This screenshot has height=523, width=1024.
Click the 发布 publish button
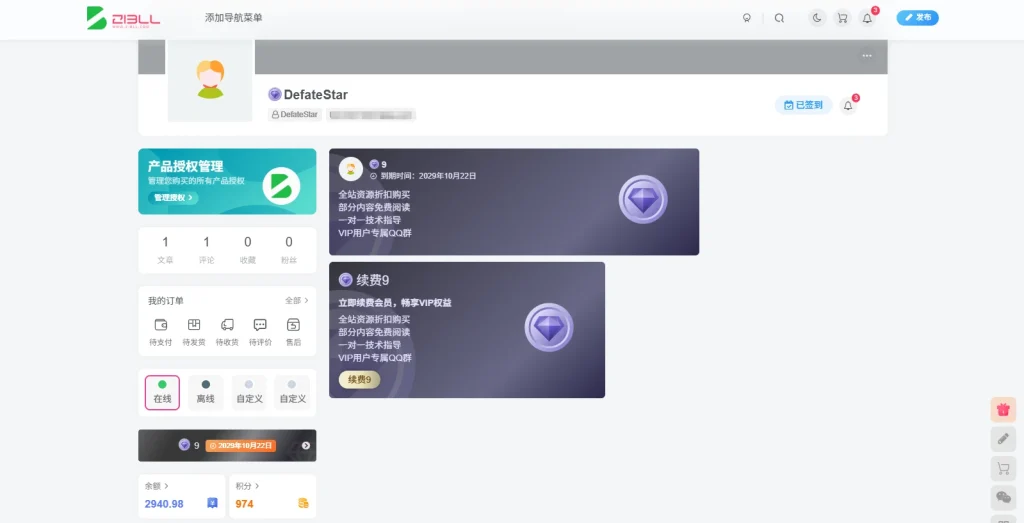click(x=917, y=18)
